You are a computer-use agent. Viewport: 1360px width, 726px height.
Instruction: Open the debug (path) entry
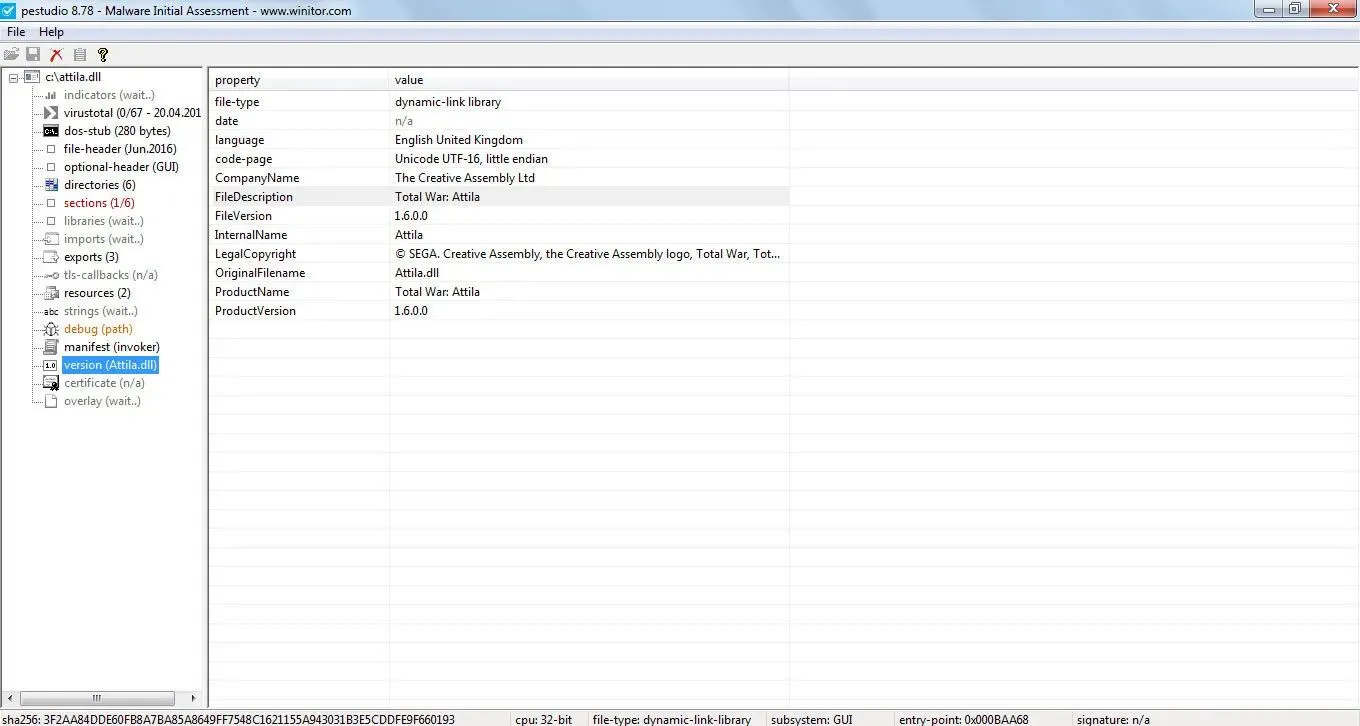97,329
